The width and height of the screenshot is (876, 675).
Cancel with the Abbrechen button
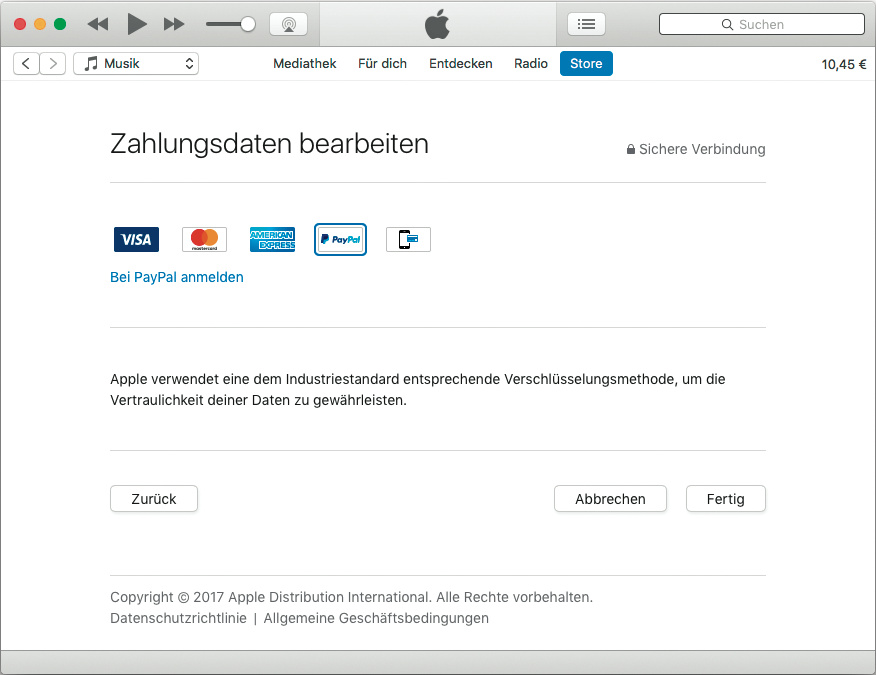(x=610, y=498)
